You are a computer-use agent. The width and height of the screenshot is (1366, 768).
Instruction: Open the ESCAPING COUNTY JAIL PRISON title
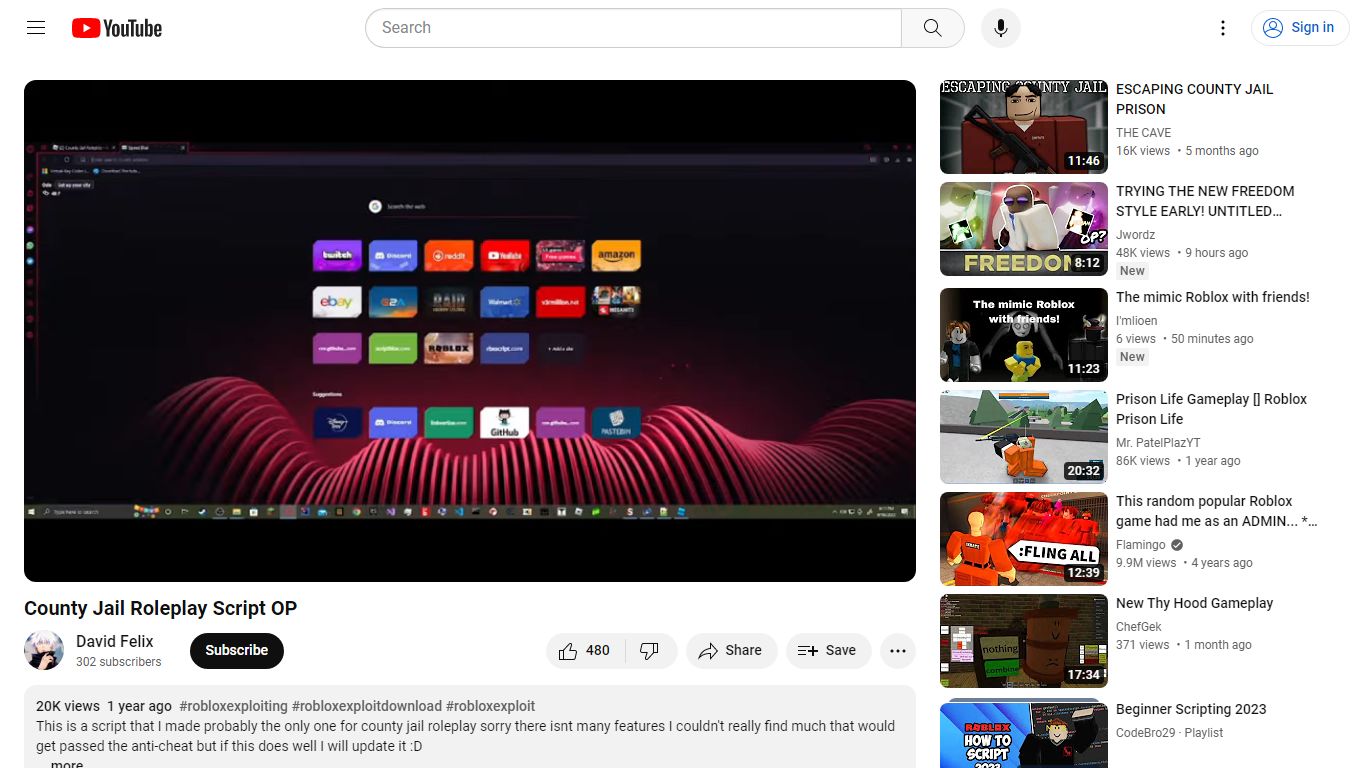click(x=1194, y=99)
